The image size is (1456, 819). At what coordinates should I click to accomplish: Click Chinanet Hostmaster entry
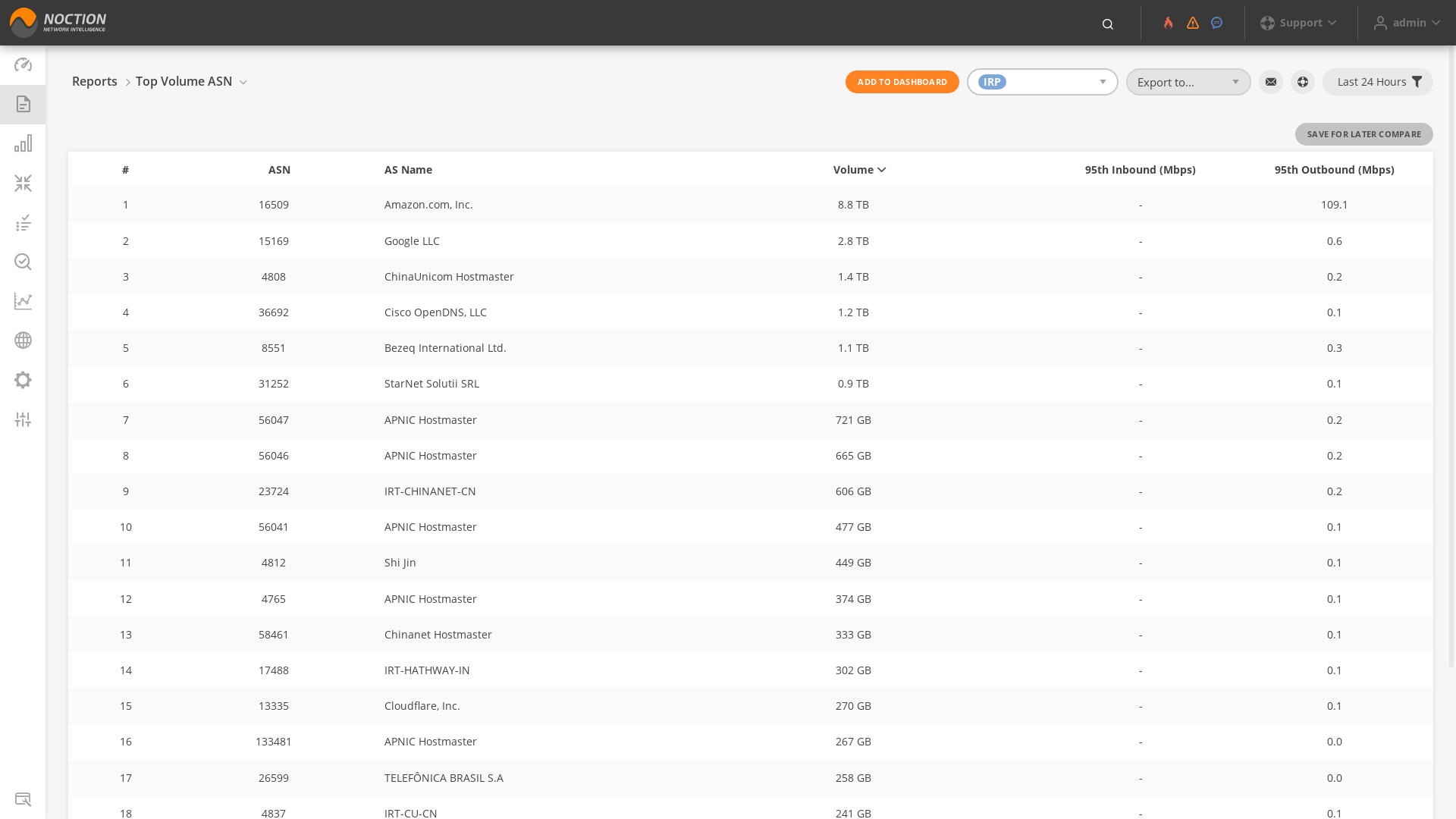coord(438,635)
